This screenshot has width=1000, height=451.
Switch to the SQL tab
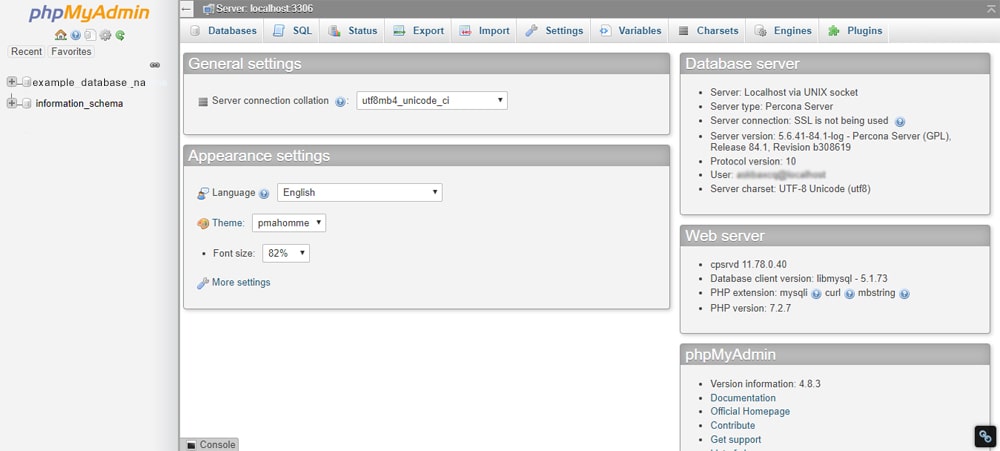tap(293, 31)
